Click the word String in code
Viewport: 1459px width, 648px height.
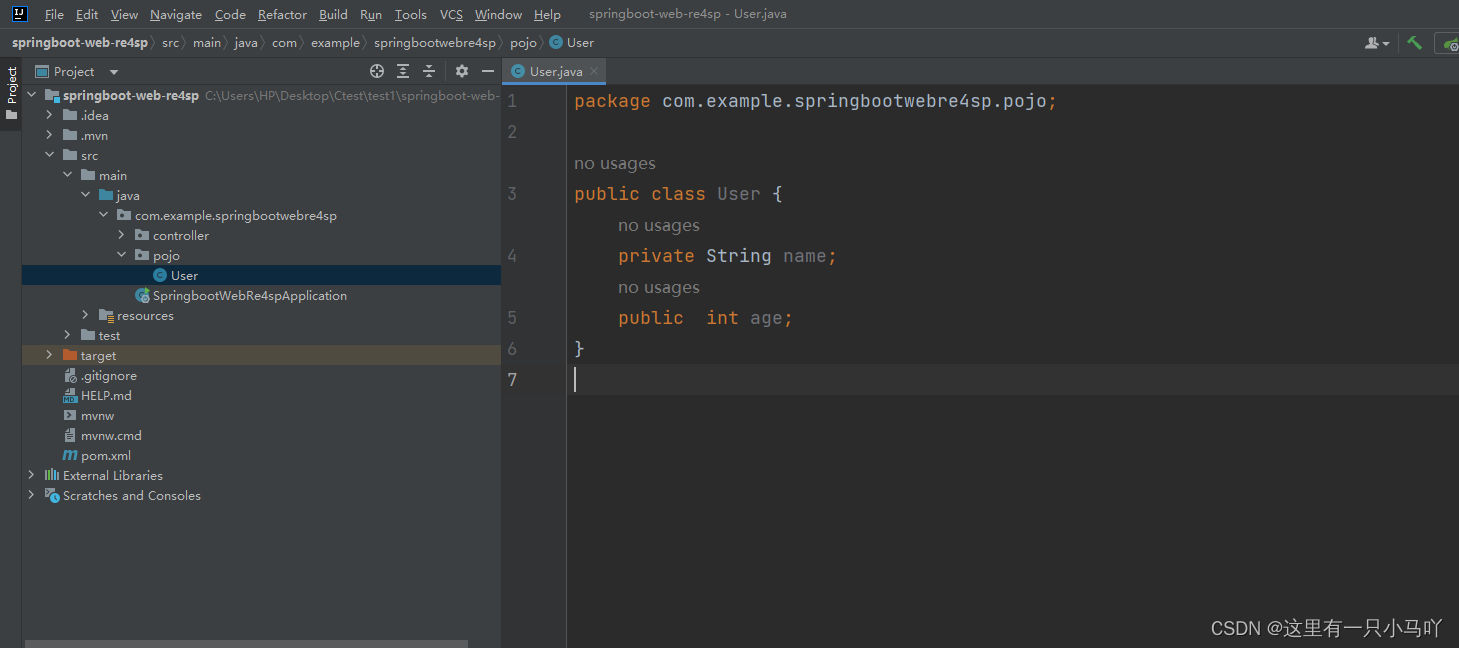[x=739, y=256]
